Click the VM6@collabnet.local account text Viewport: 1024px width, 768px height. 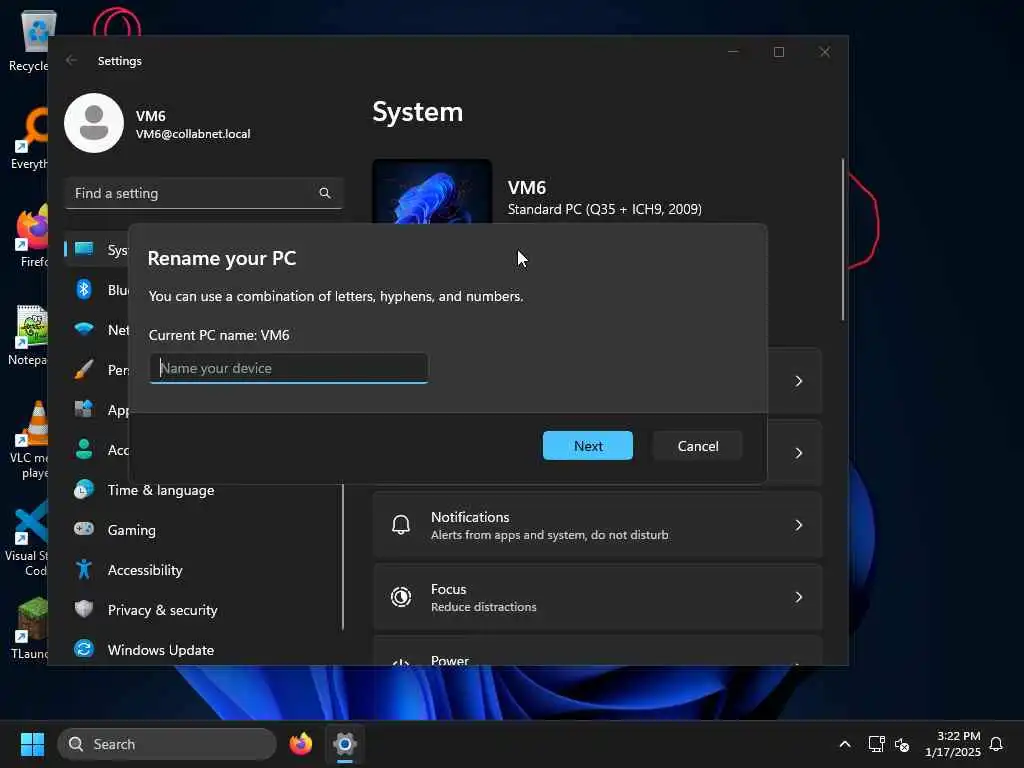coord(193,134)
